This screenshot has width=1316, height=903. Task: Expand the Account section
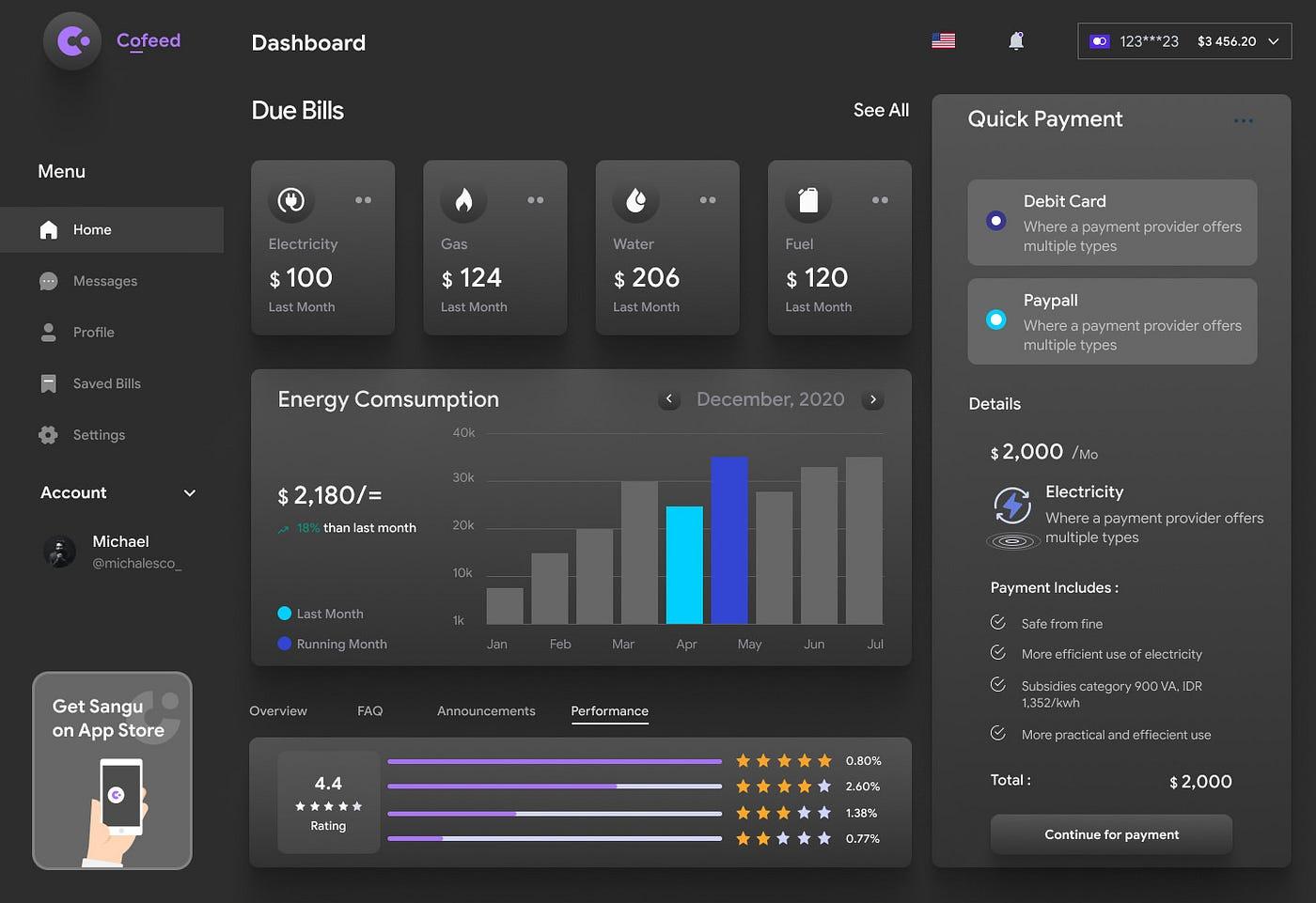(x=192, y=492)
